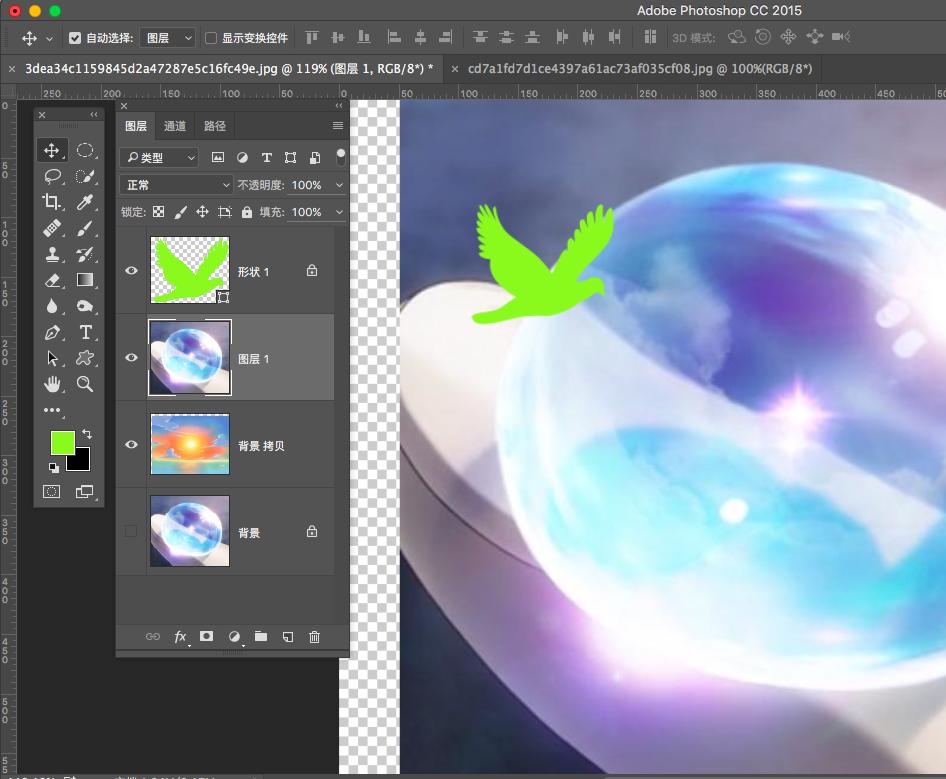
Task: Select the Pen tool
Action: [x=52, y=332]
